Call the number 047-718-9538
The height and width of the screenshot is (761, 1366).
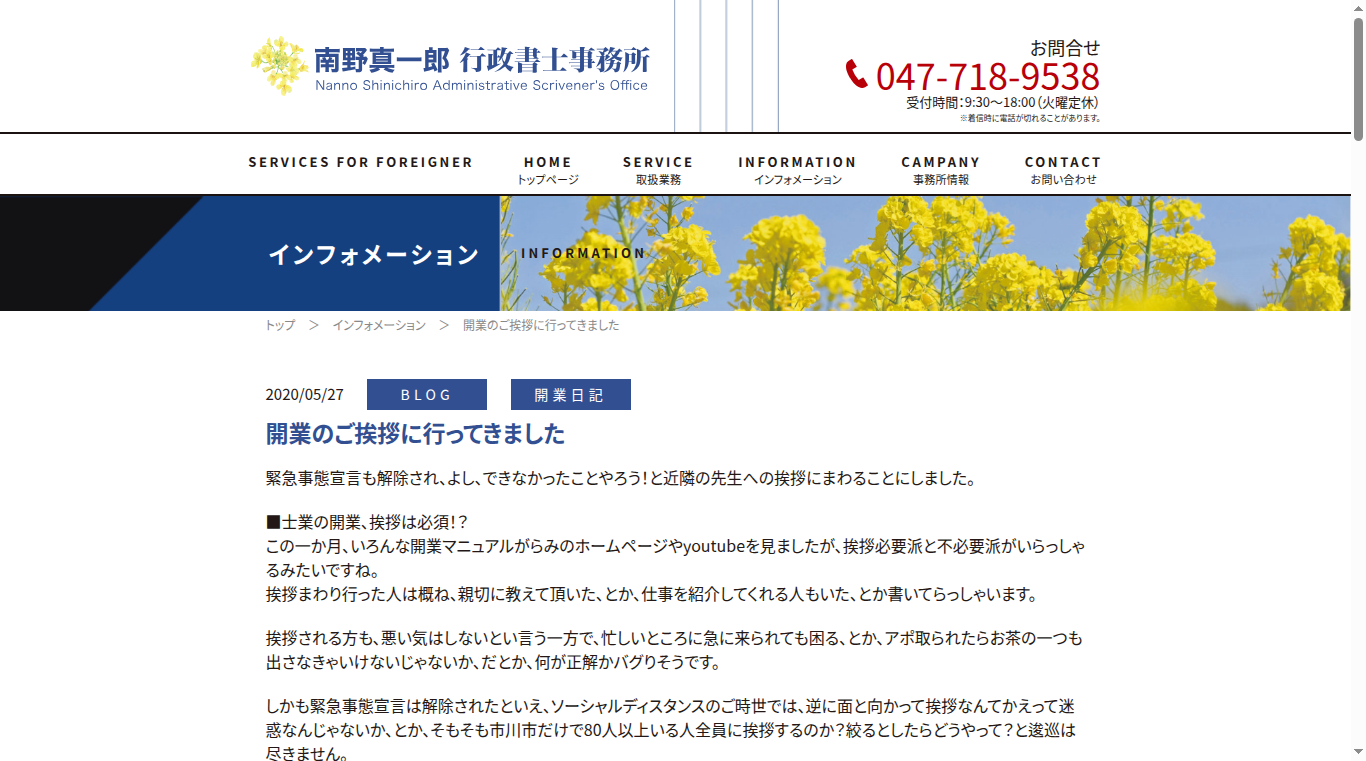tap(987, 77)
